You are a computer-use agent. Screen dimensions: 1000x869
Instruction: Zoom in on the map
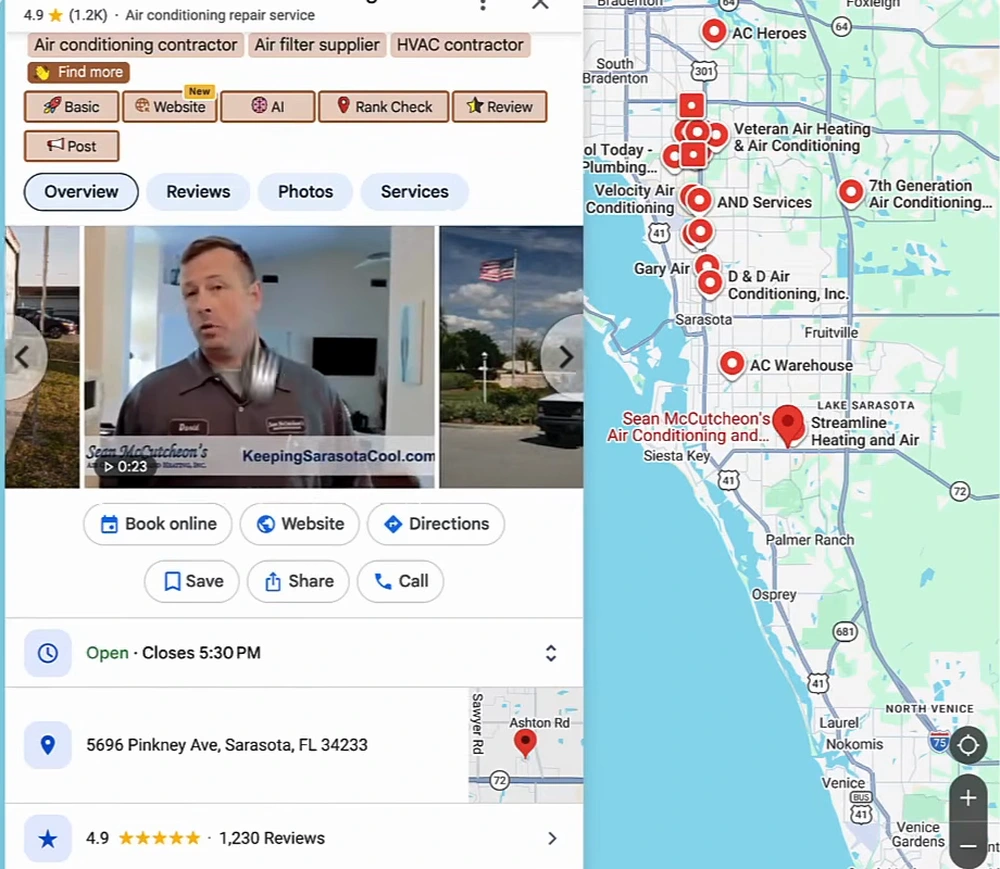coord(968,798)
